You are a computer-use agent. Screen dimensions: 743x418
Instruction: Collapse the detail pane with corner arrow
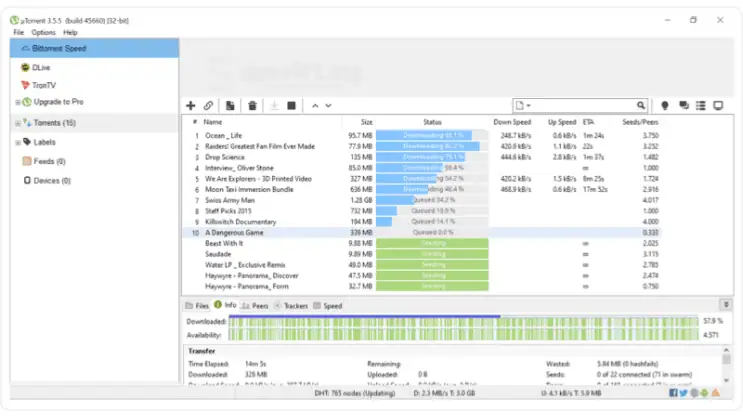(x=725, y=305)
